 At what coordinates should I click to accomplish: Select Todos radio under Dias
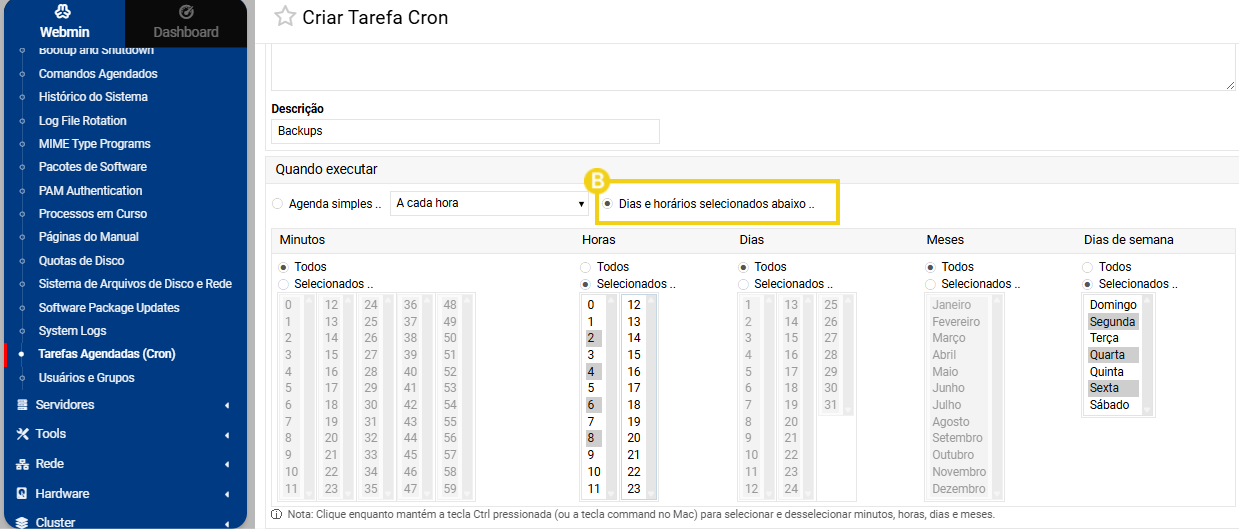744,267
